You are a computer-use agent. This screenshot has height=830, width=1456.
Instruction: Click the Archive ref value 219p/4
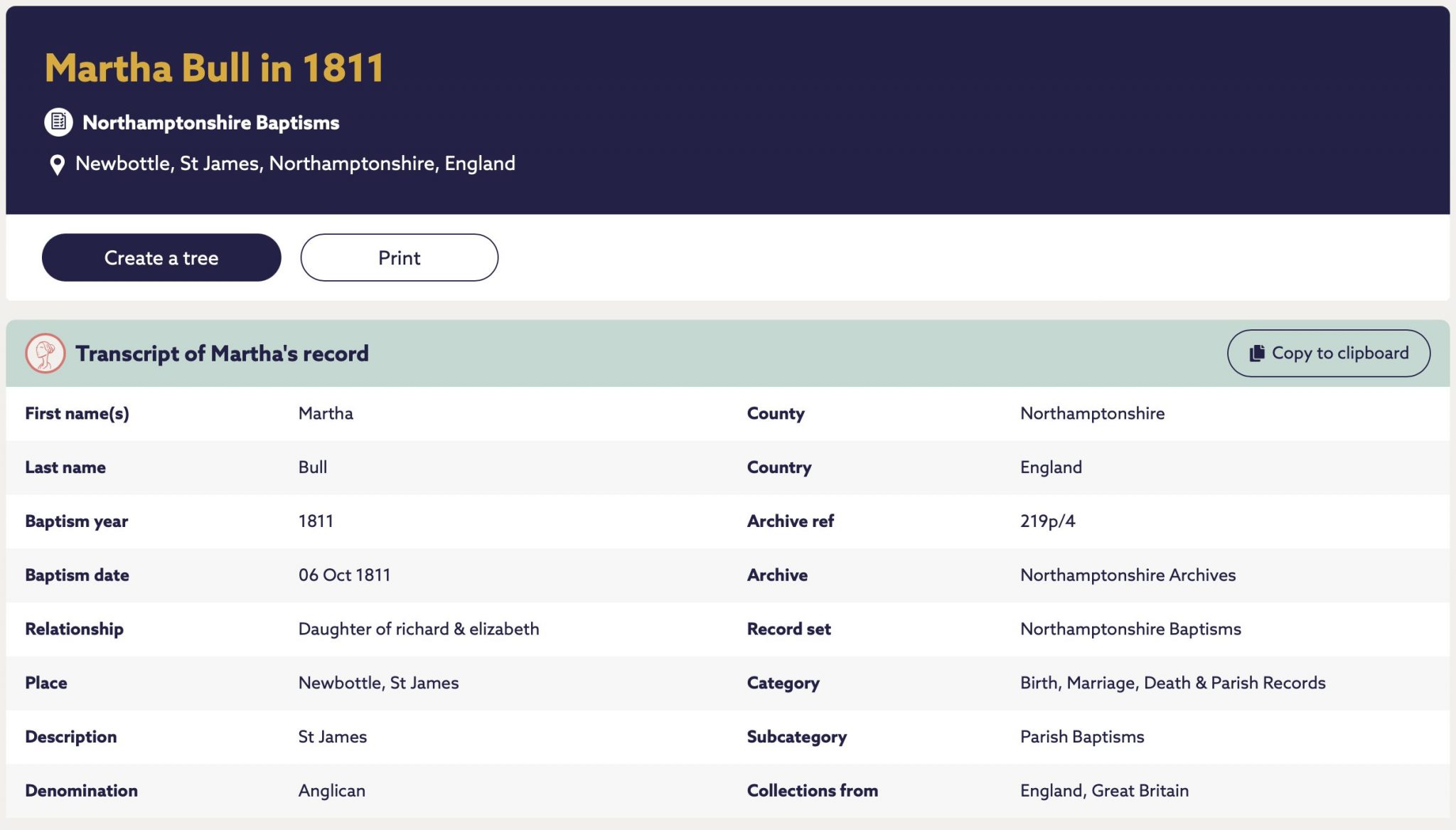(1047, 521)
